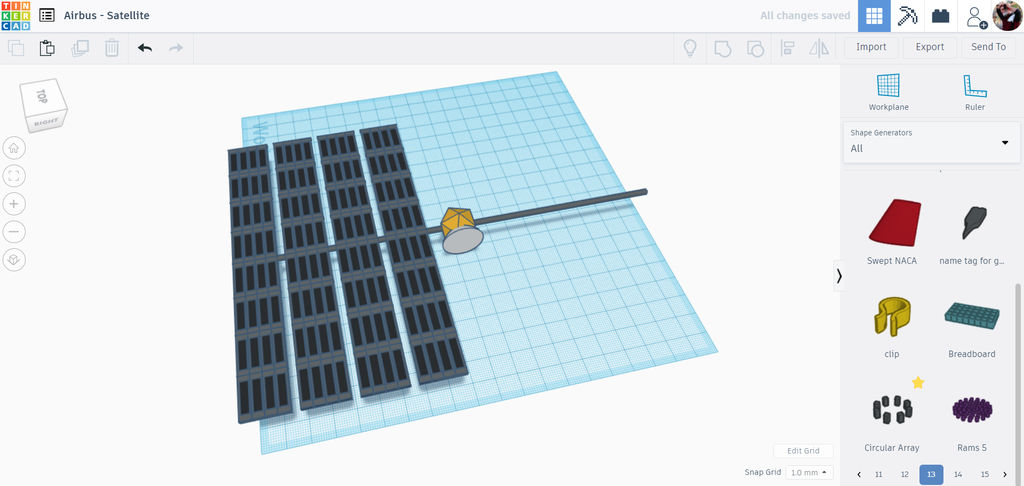Screen dimensions: 1024x486
Task: Open the Shape Generators All dropdown
Action: [x=931, y=142]
